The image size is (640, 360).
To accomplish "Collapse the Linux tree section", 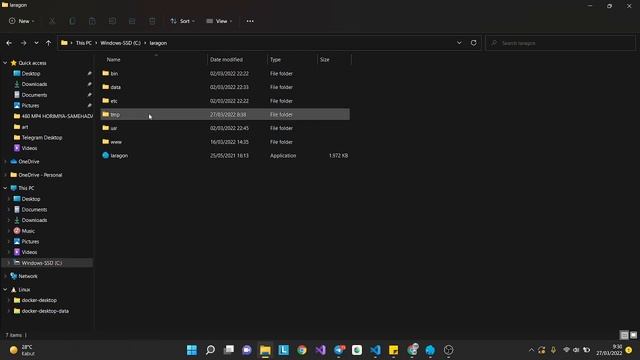I will [5, 290].
